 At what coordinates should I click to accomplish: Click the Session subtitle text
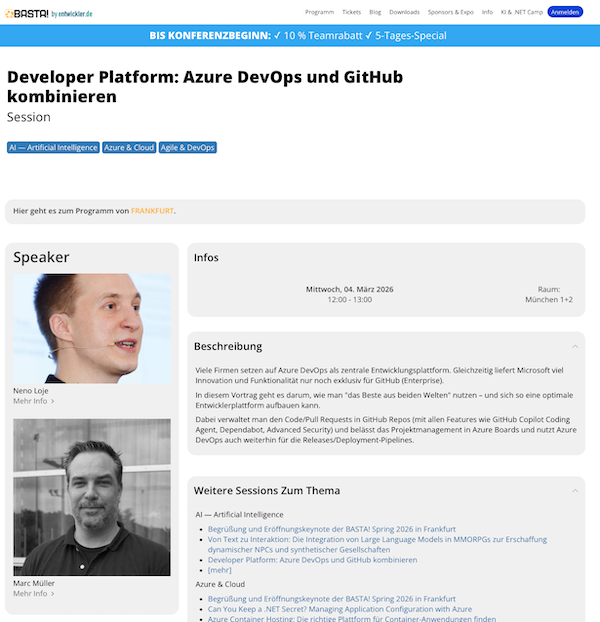point(29,117)
